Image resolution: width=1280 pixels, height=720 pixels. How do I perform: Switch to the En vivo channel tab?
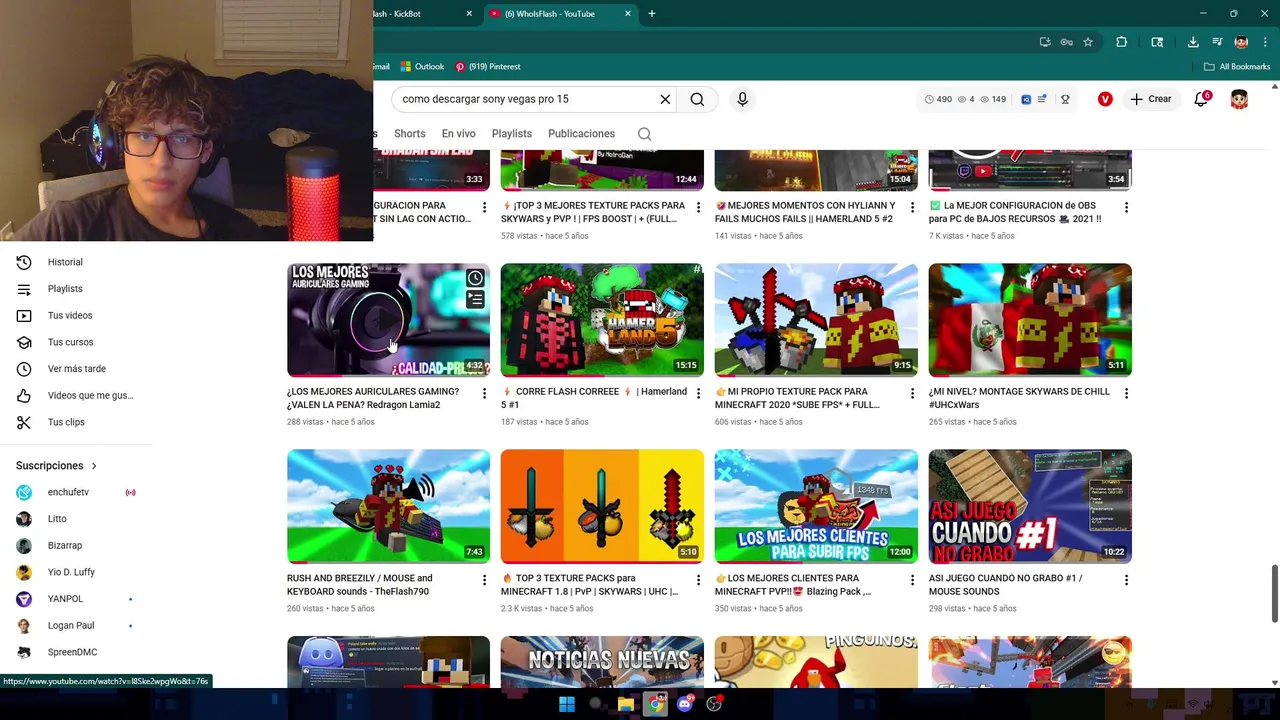pos(459,134)
